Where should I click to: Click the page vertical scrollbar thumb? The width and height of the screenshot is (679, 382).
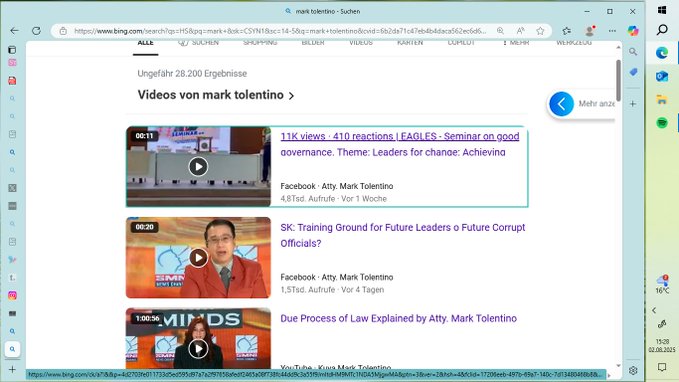618,81
